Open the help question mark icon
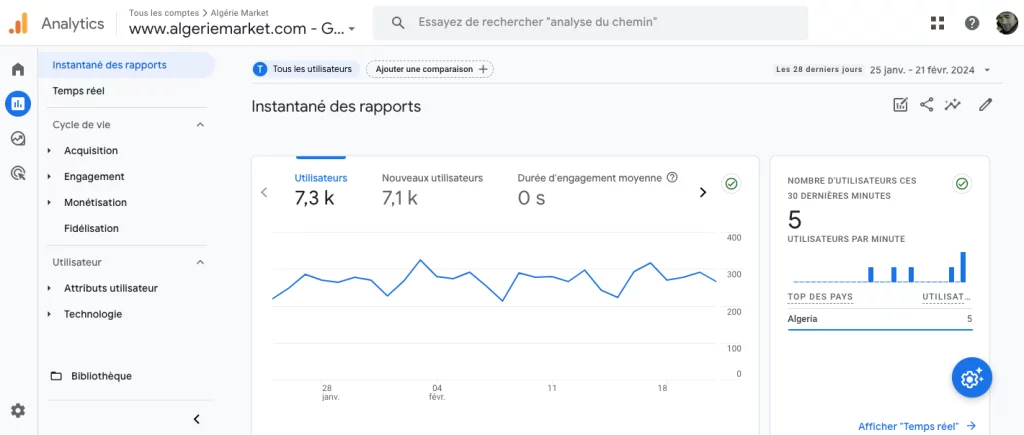Screen dimensions: 1024x435 pyautogui.click(x=972, y=24)
